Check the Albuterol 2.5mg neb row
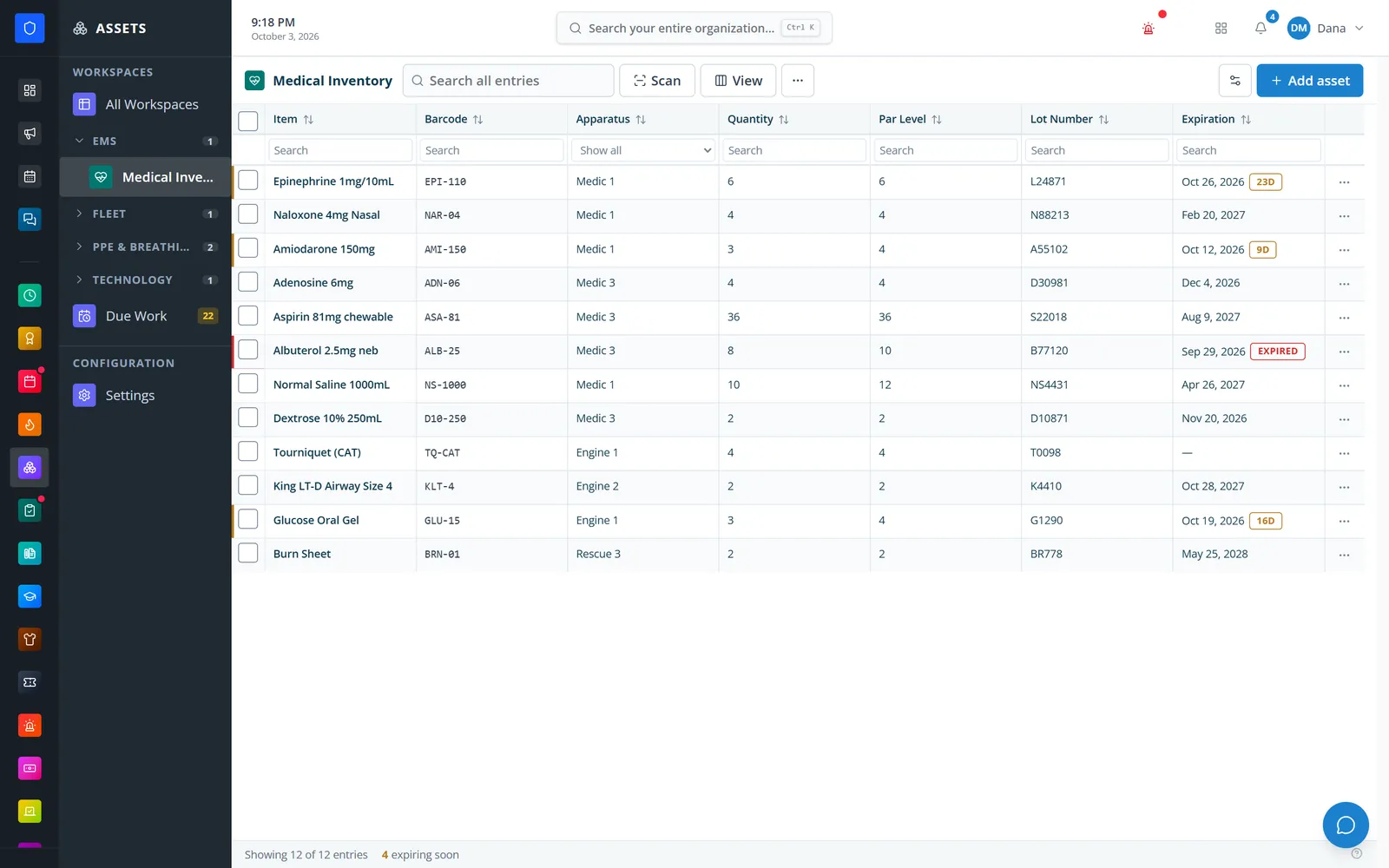This screenshot has width=1389, height=868. (248, 350)
